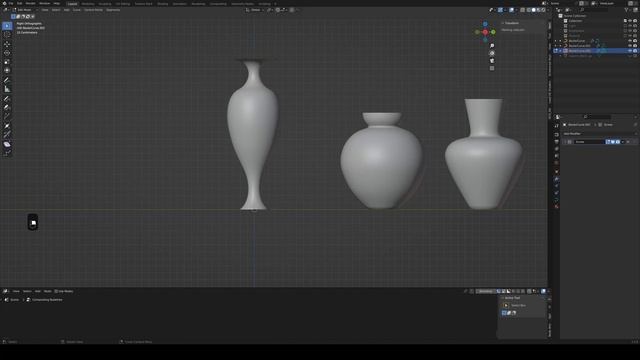Open the File menu
640x360 pixels.
point(11,3)
